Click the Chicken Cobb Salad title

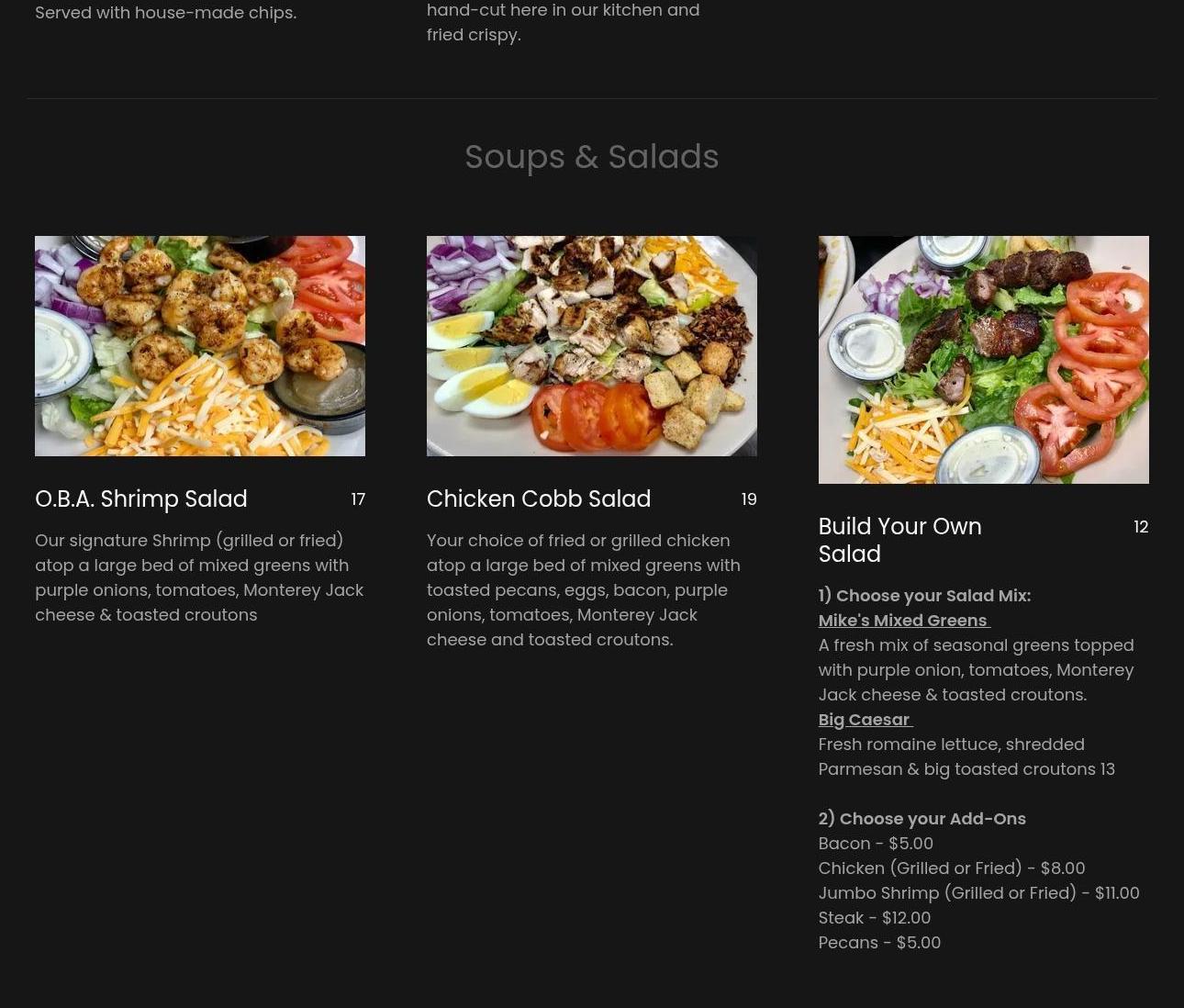coord(539,498)
